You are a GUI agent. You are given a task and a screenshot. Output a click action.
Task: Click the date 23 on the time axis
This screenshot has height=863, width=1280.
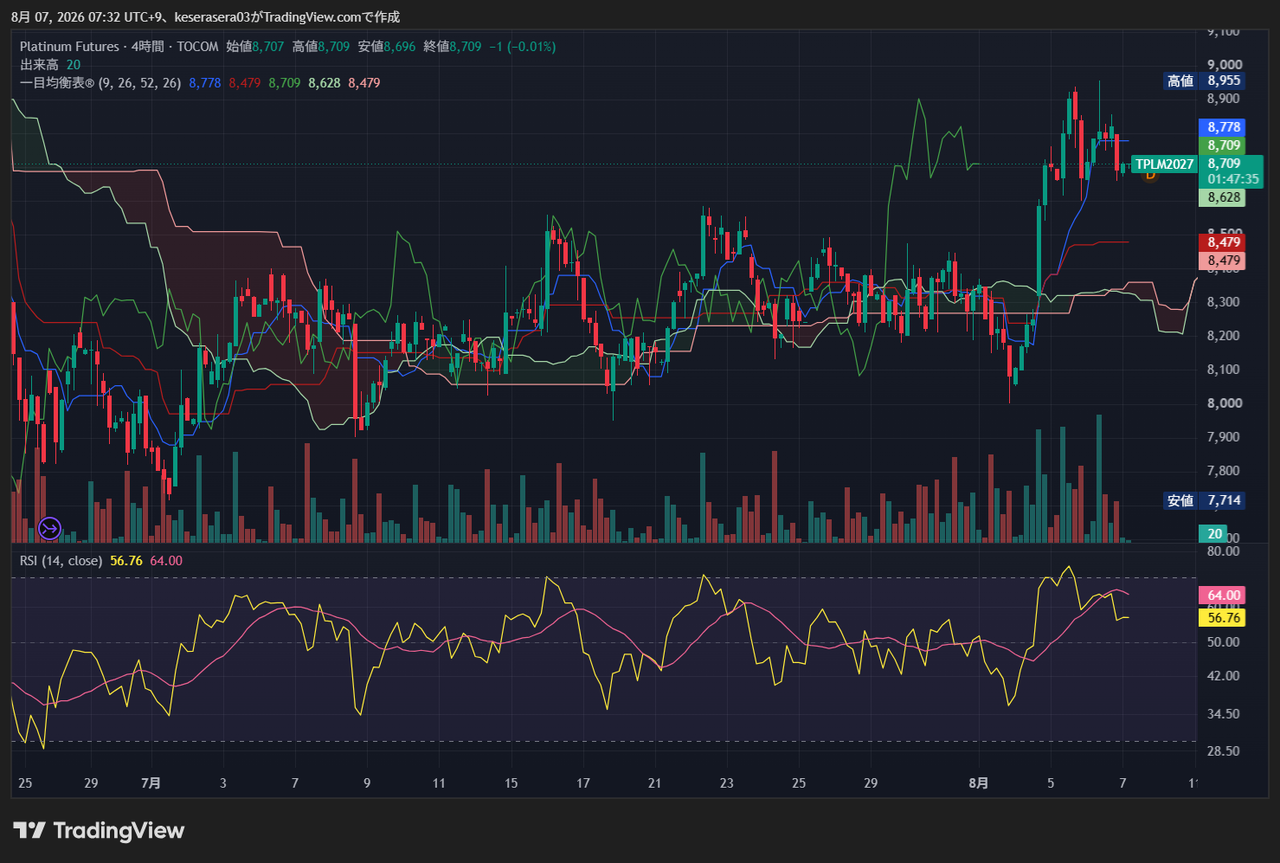pos(727,782)
